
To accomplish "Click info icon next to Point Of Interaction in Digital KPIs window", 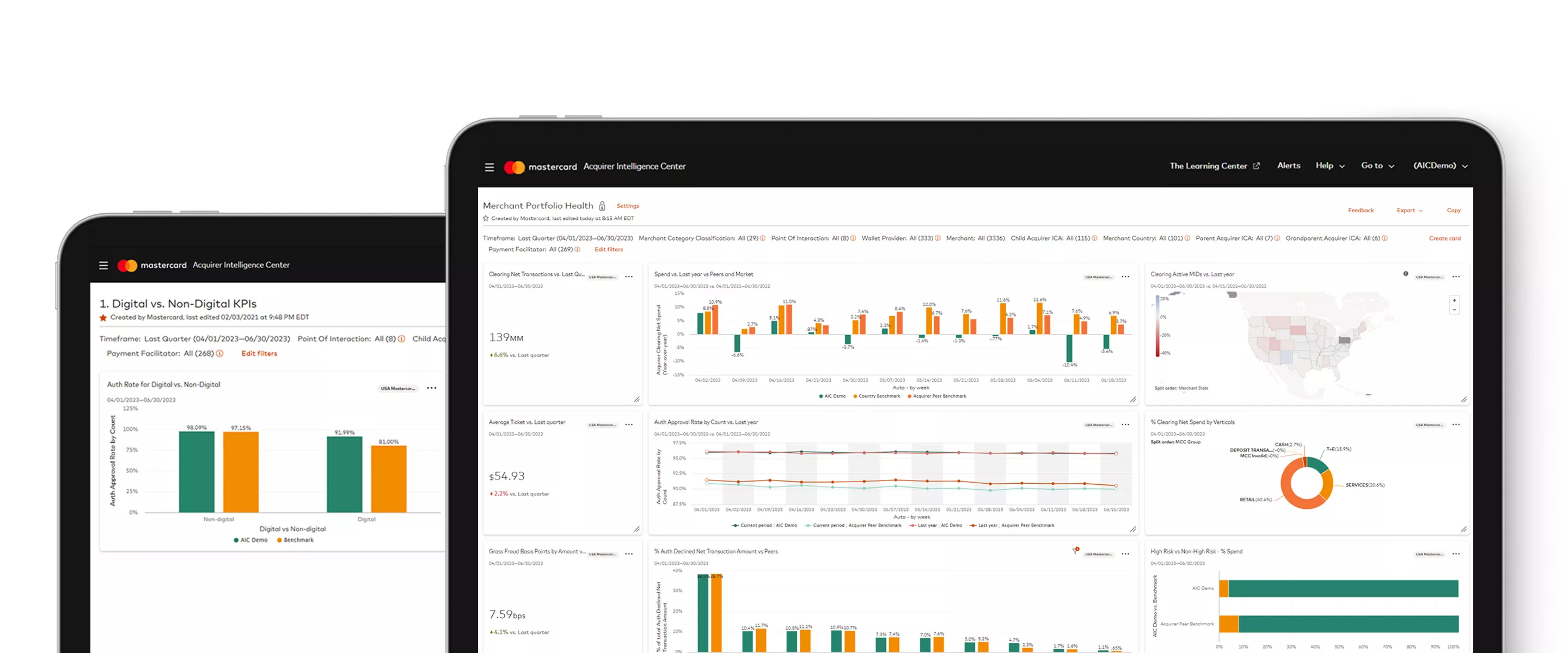I will point(401,339).
